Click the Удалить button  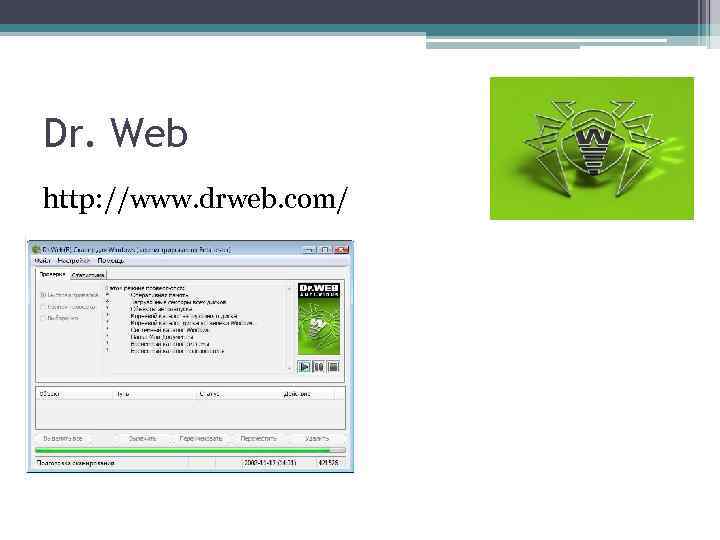(317, 439)
